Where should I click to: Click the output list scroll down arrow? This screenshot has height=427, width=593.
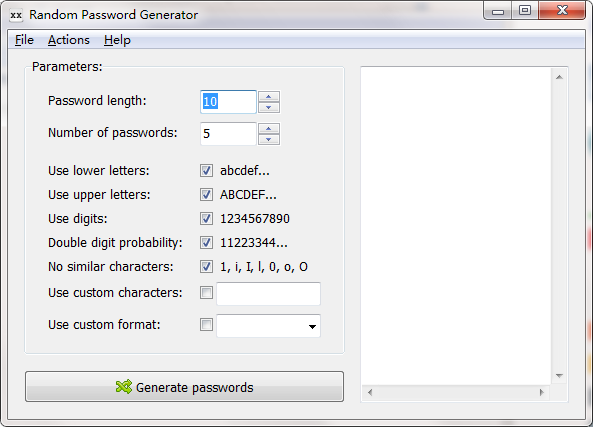tap(560, 376)
